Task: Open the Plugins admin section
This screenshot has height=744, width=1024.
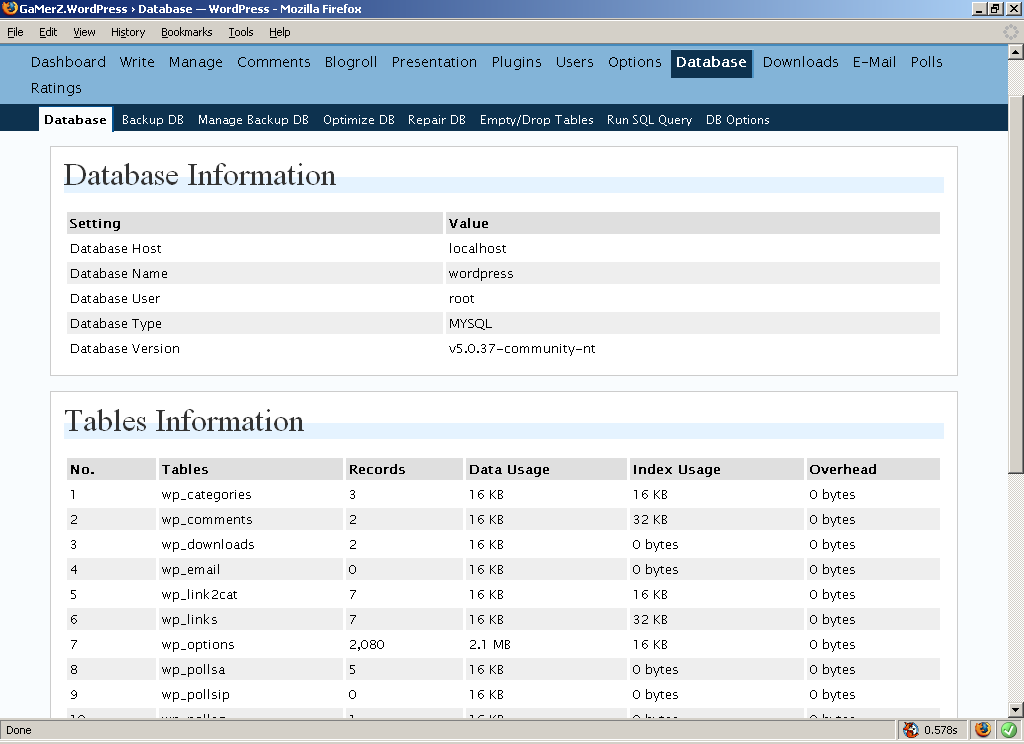Action: click(517, 62)
